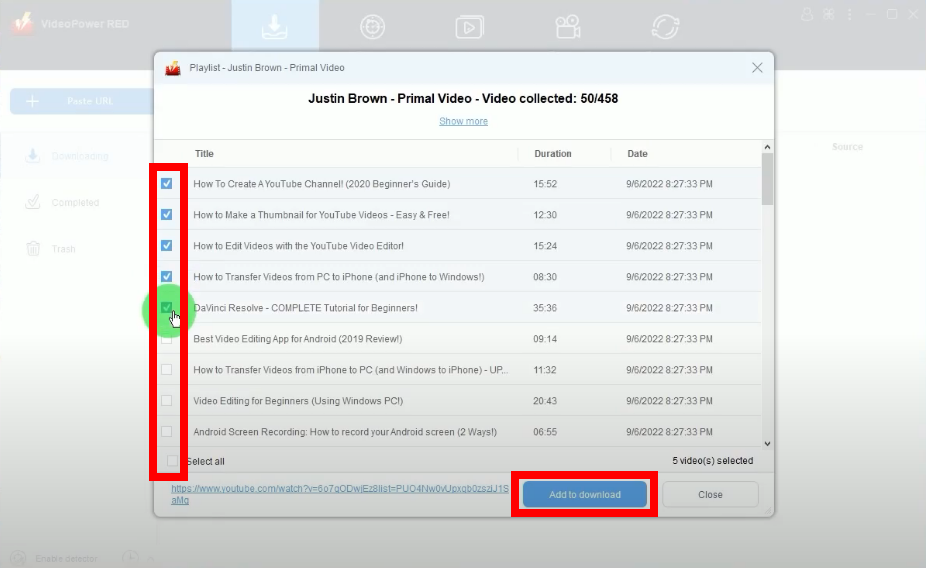Uncheck DaVinci Resolve COMPLETE Tutorial checkbox
This screenshot has width=926, height=568.
167,308
